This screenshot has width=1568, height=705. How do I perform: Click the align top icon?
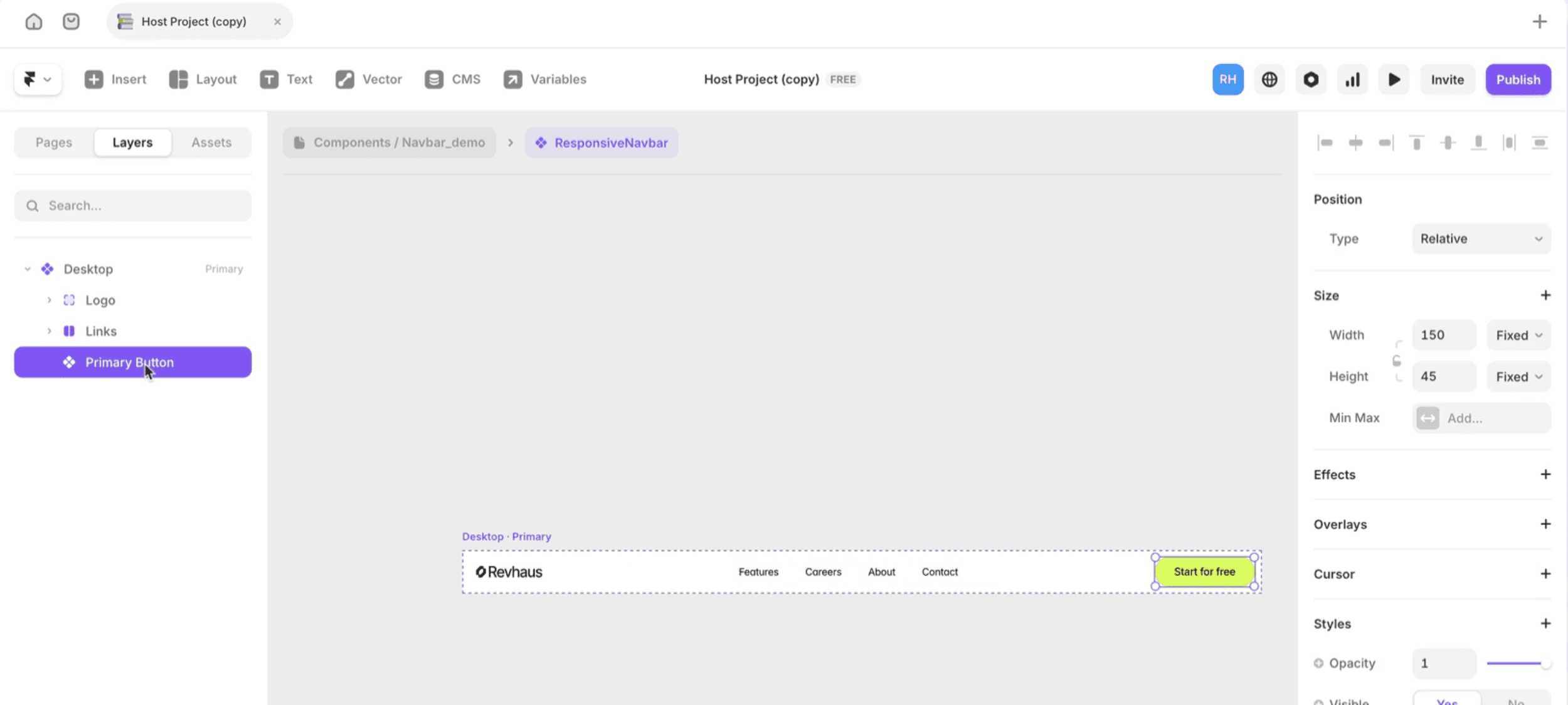point(1416,143)
